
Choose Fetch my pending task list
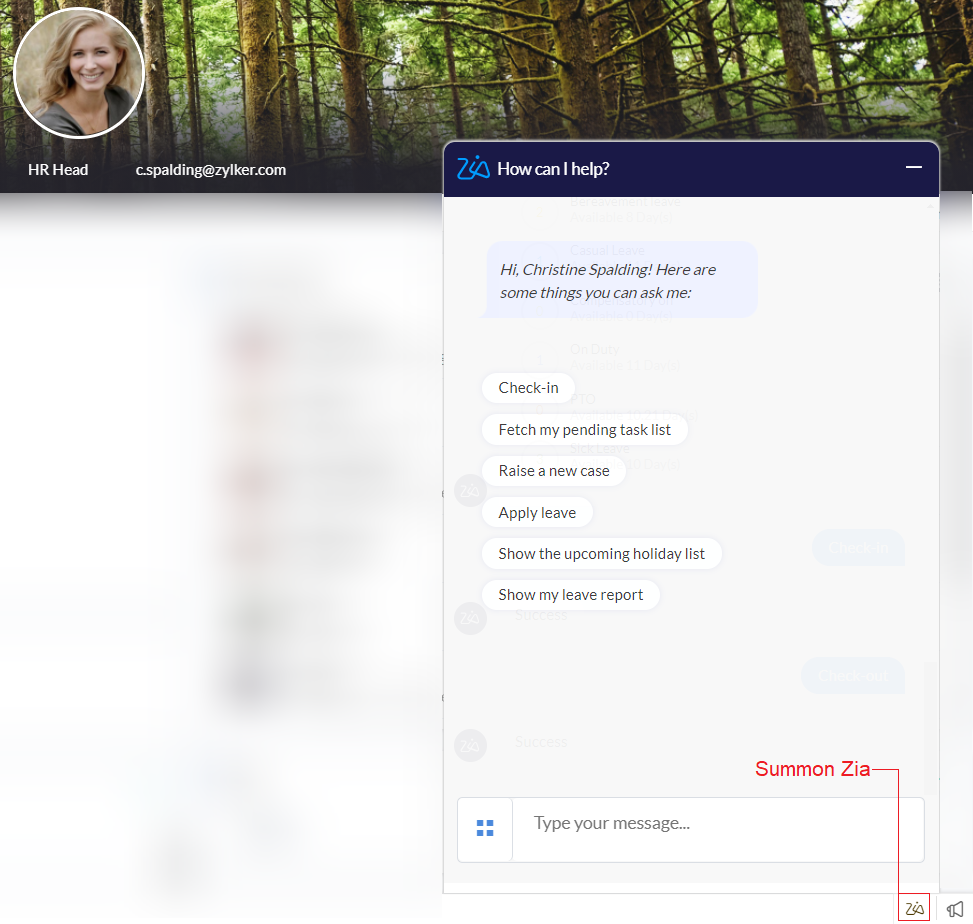pyautogui.click(x=584, y=430)
